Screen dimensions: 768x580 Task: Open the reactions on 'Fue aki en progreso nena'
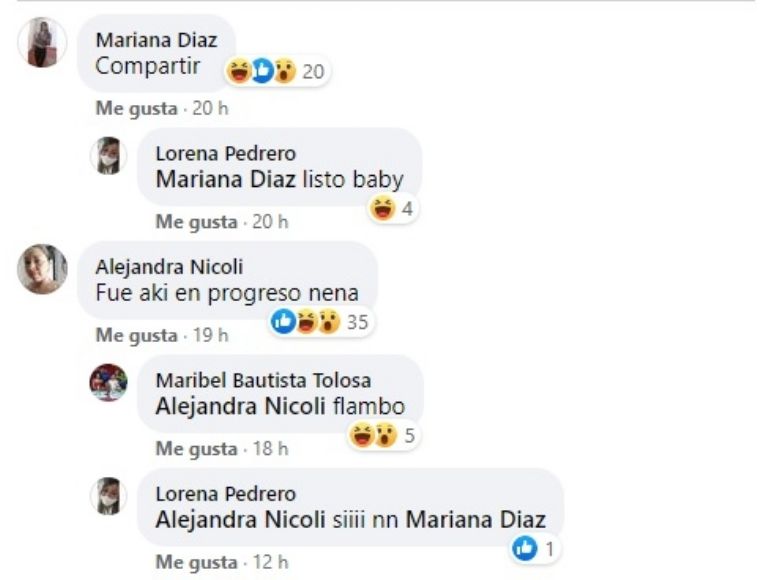pyautogui.click(x=321, y=322)
